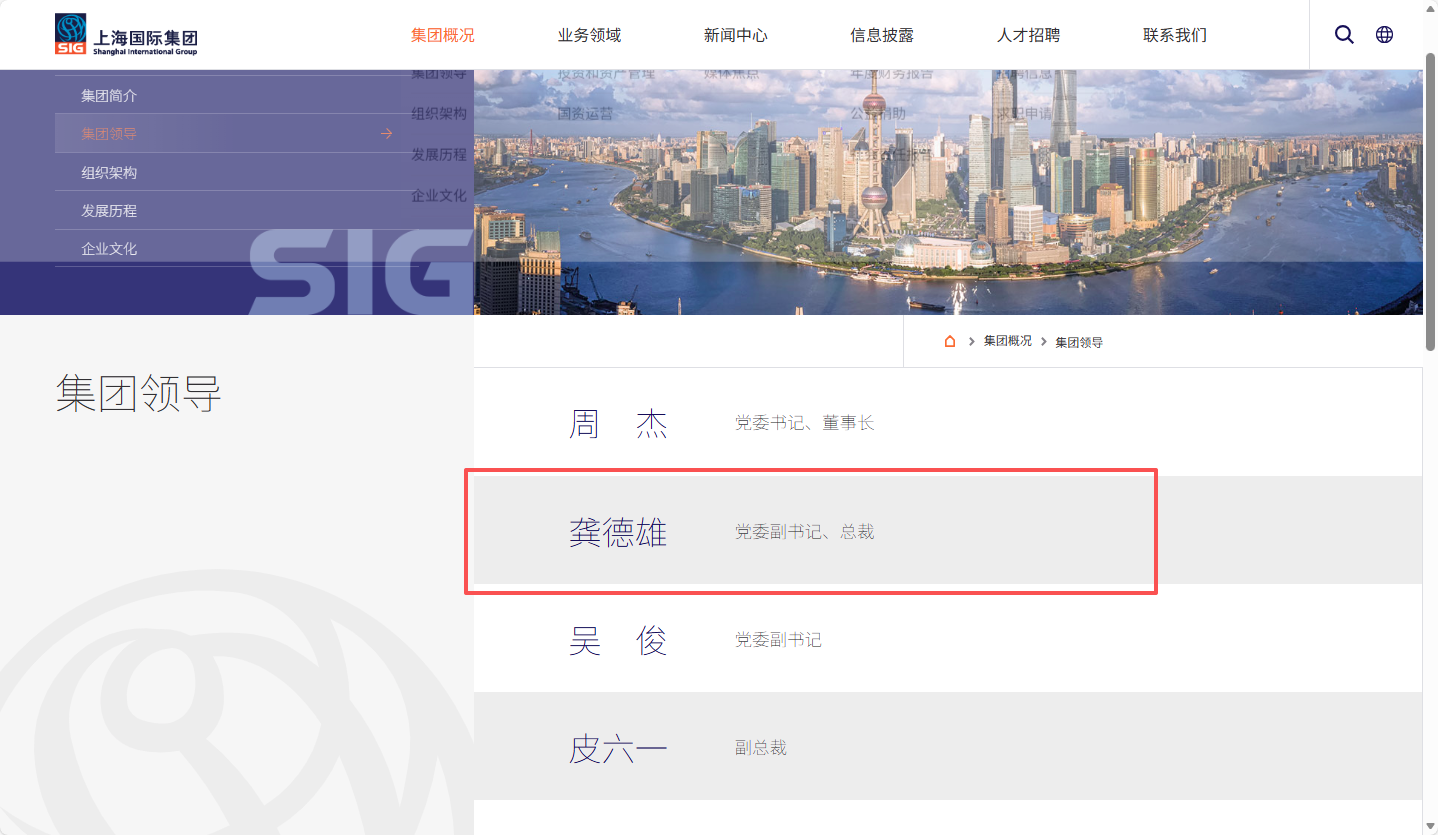The image size is (1438, 835).
Task: Click the home icon in the breadcrumb
Action: click(x=950, y=341)
